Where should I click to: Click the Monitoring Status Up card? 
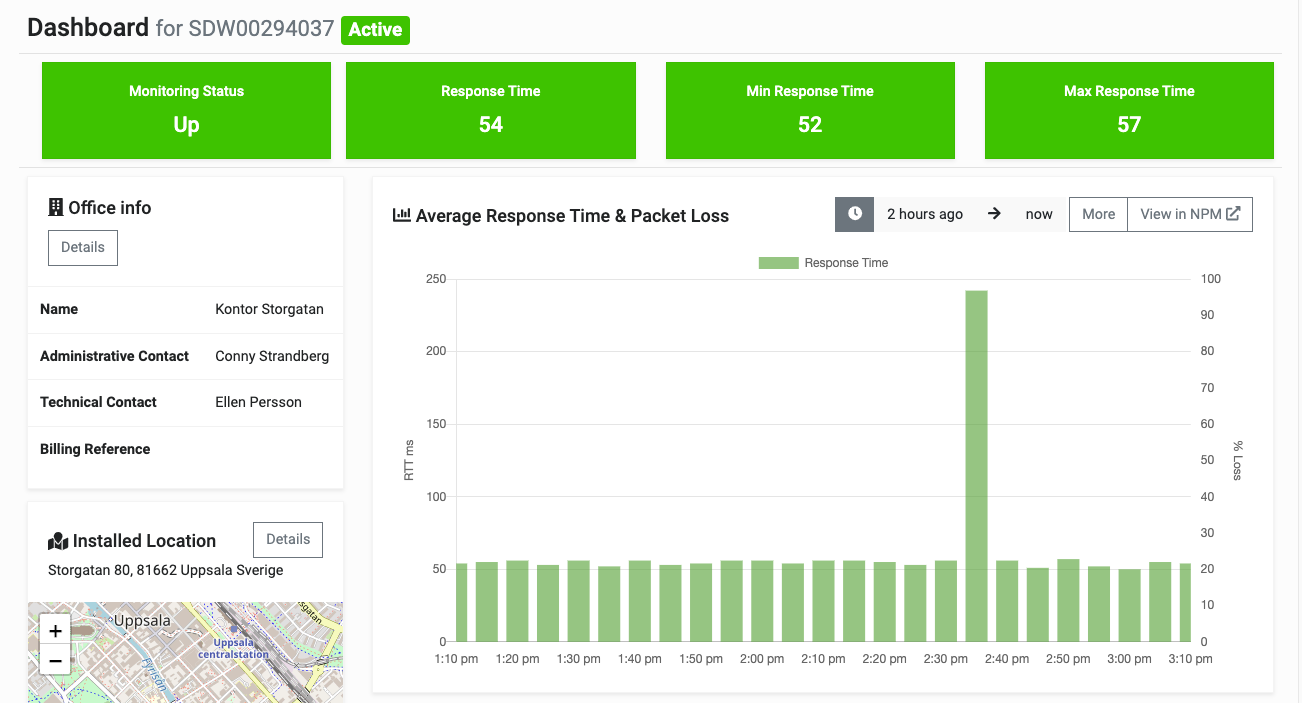186,110
